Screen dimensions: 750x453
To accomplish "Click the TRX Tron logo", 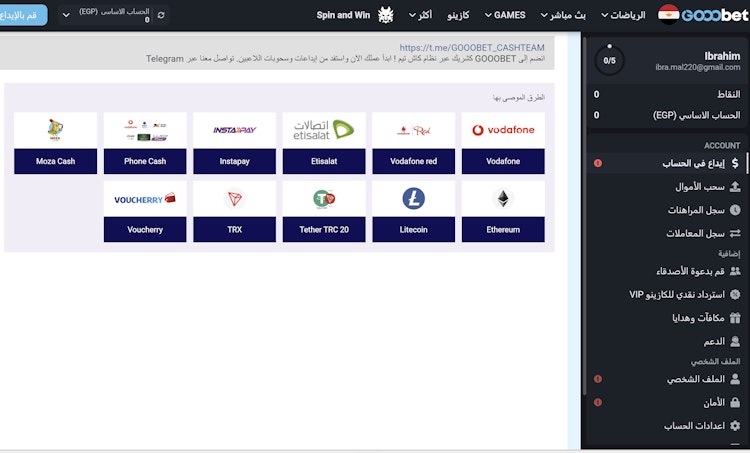I will point(234,199).
